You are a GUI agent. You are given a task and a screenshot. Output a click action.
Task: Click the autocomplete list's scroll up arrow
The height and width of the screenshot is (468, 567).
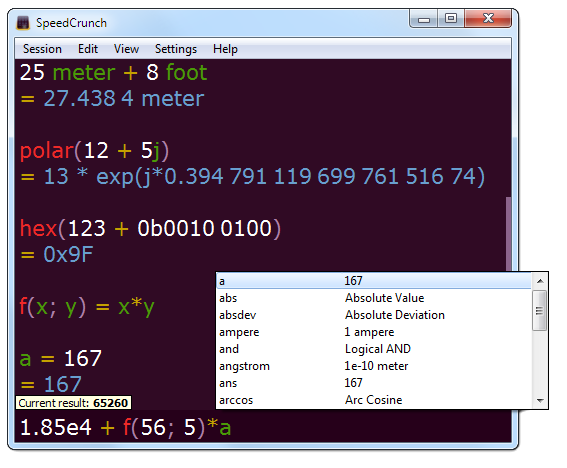point(540,281)
